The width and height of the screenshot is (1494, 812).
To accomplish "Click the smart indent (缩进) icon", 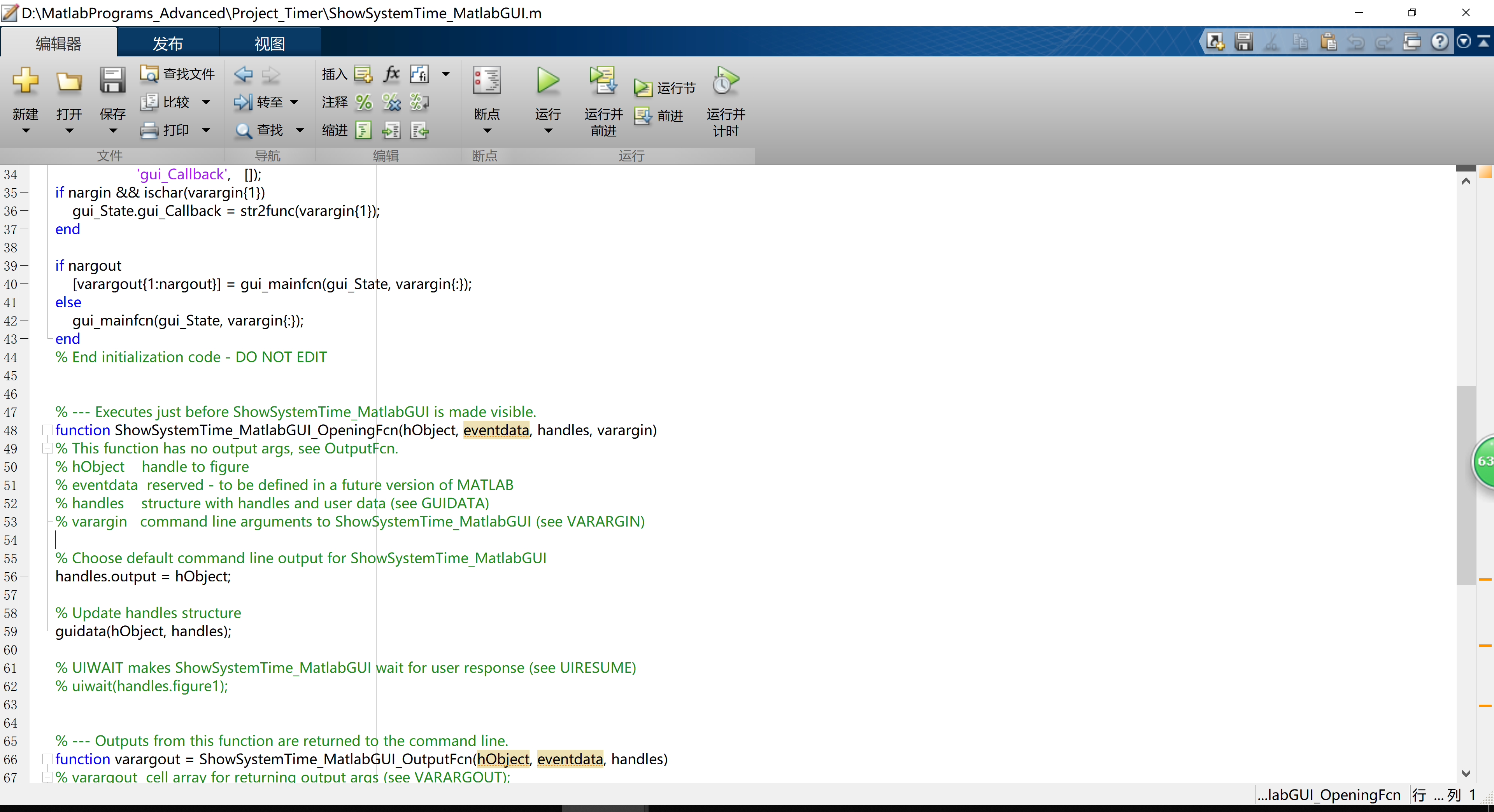I will 363,130.
